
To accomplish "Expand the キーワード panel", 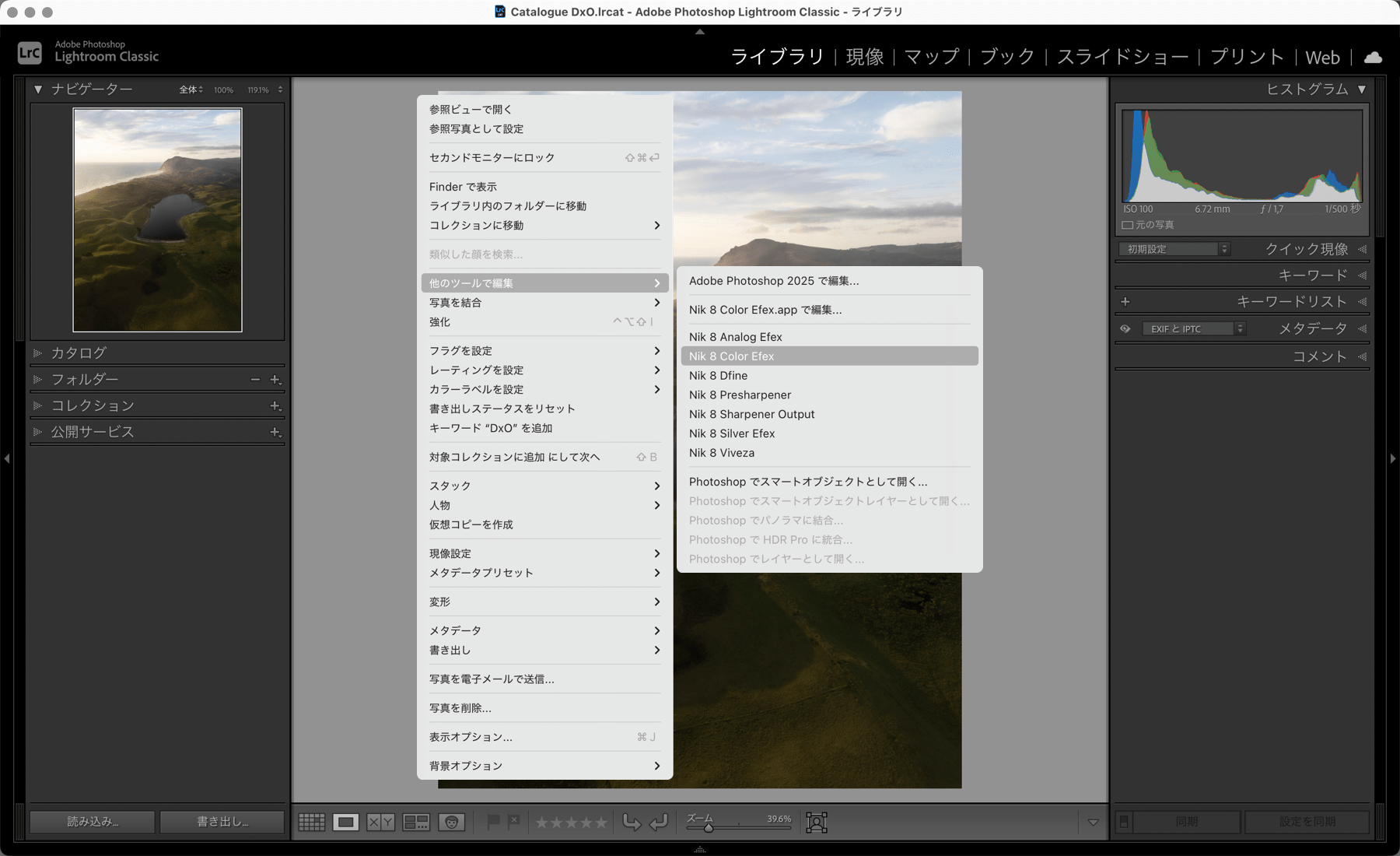I will point(1362,275).
